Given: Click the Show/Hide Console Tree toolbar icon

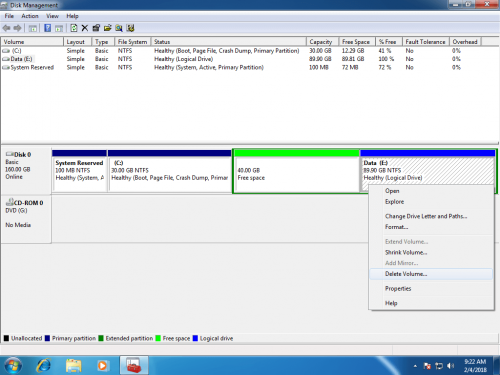Looking at the screenshot, I should pyautogui.click(x=33, y=28).
